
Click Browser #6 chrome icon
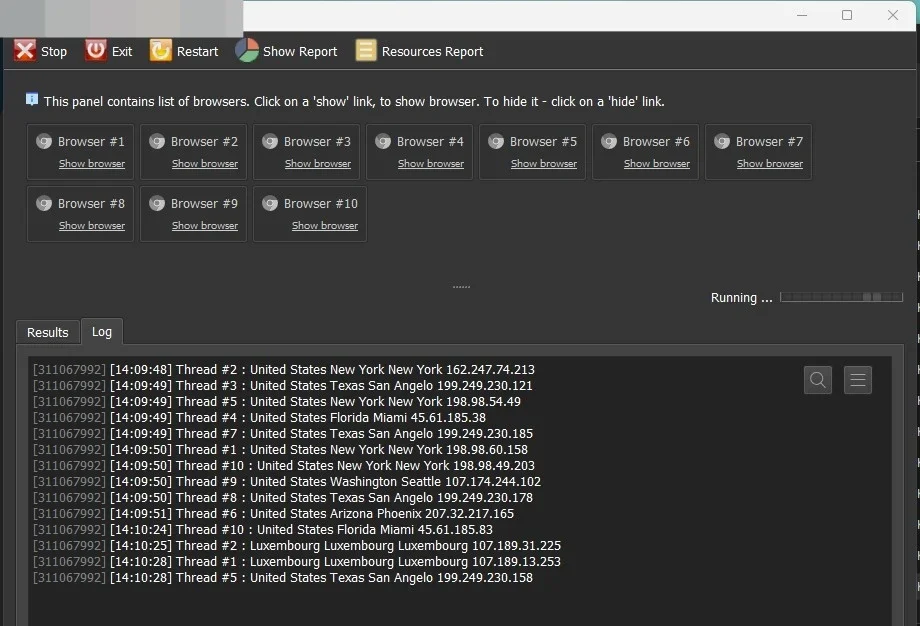point(609,141)
